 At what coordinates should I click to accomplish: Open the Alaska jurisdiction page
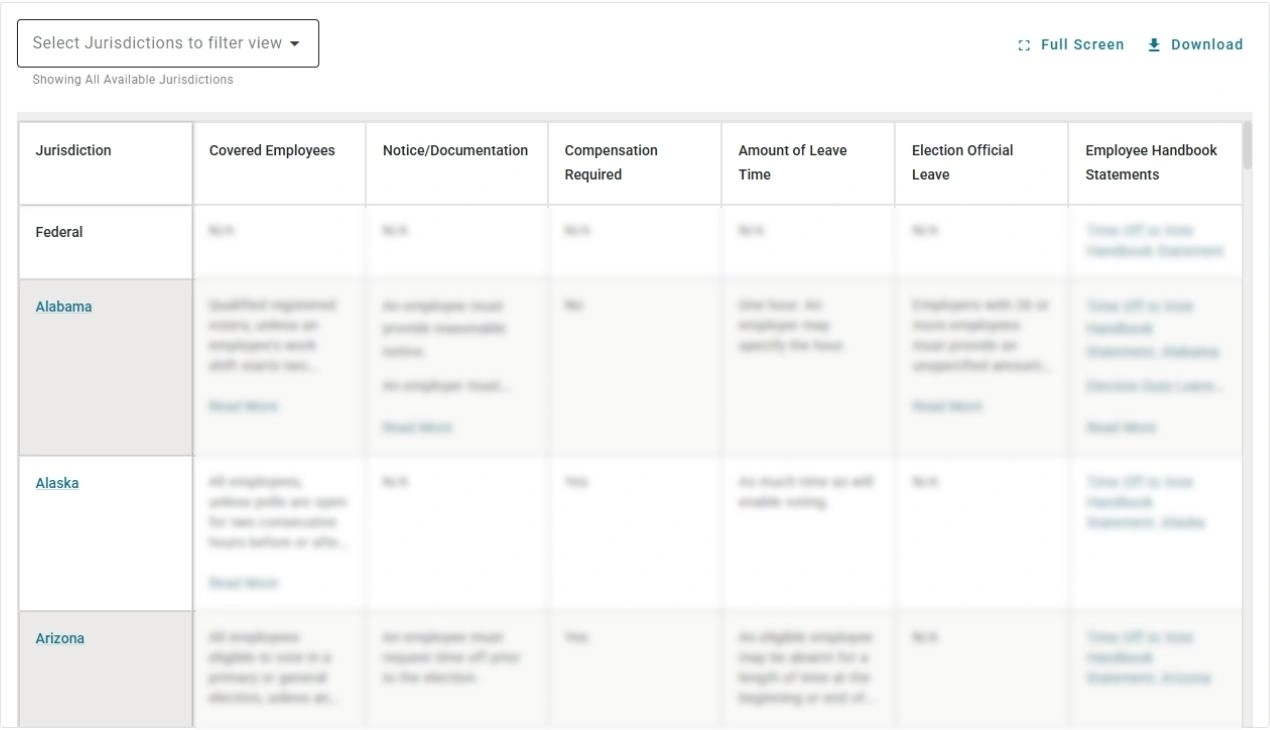(57, 483)
